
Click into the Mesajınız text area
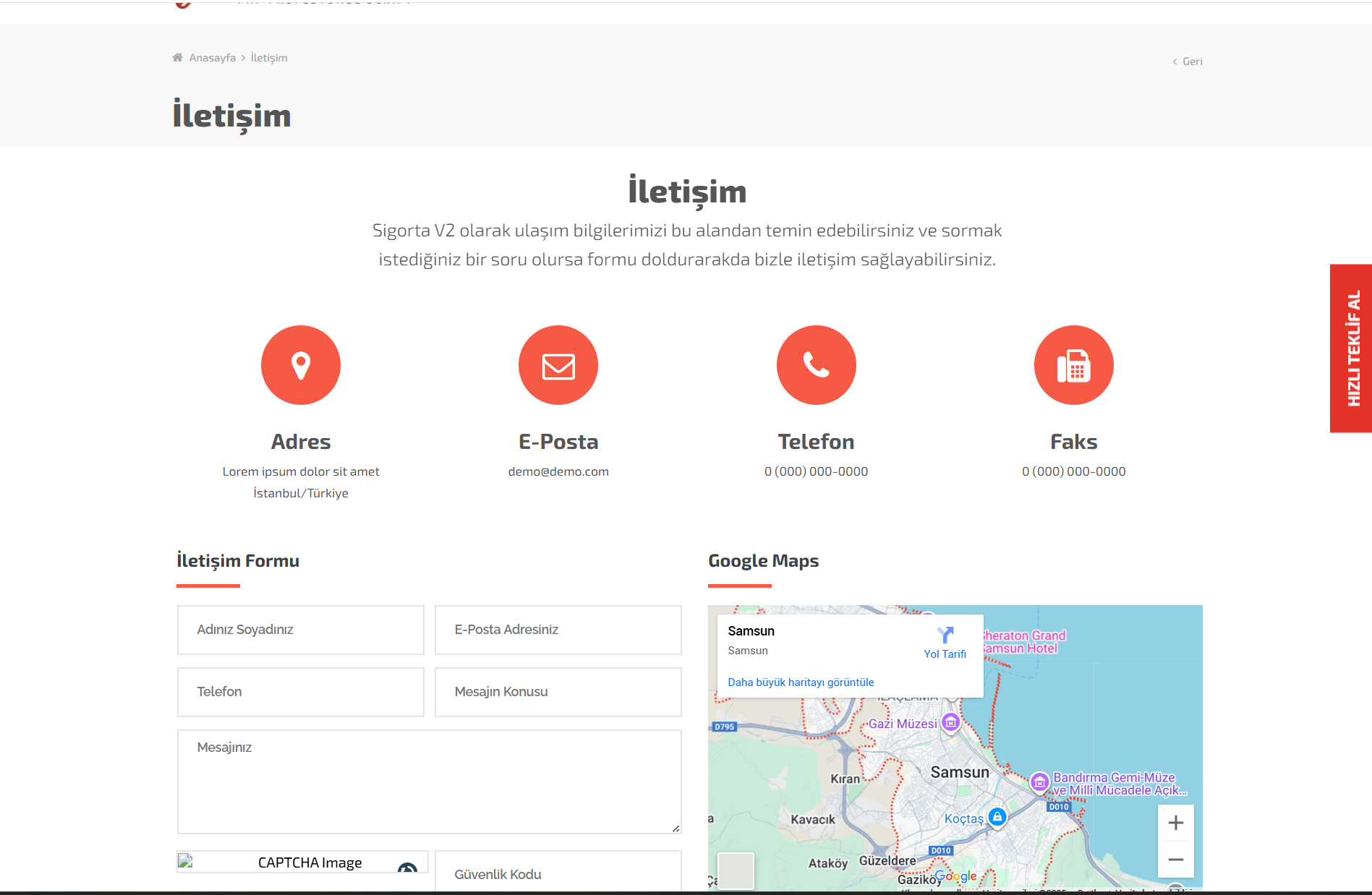click(x=429, y=781)
